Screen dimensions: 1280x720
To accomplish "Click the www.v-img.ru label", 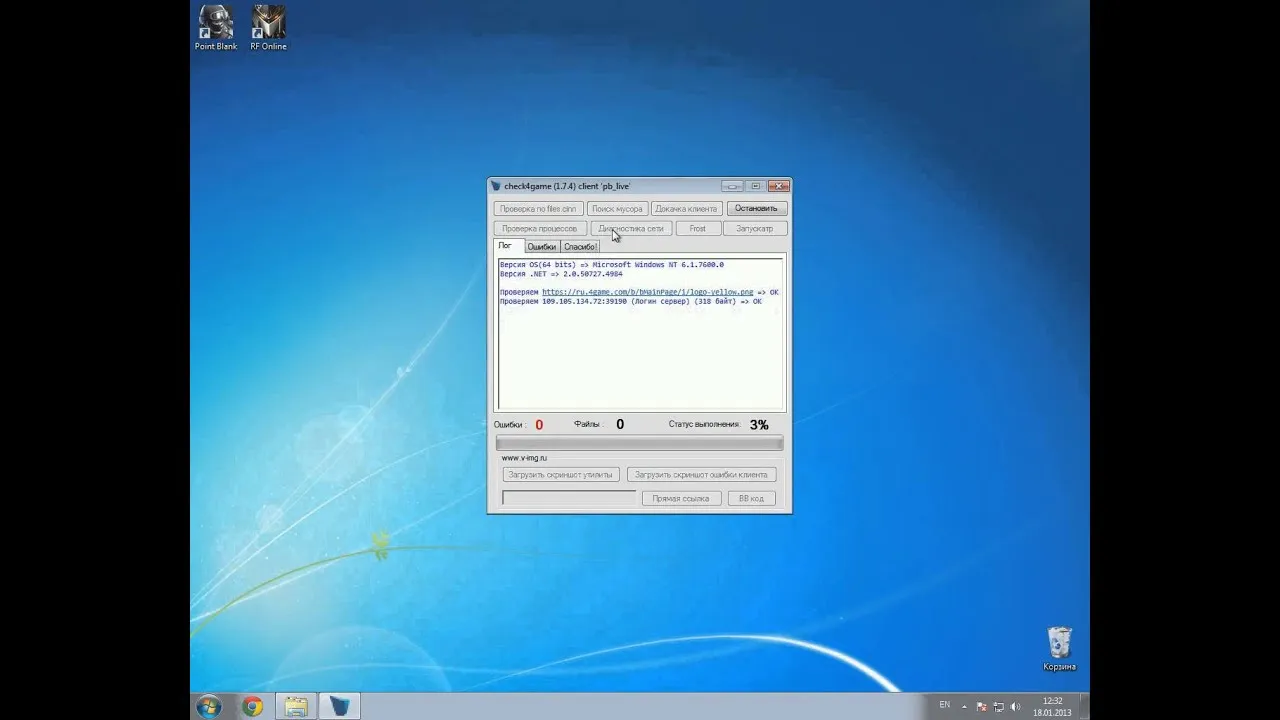I will coord(524,458).
